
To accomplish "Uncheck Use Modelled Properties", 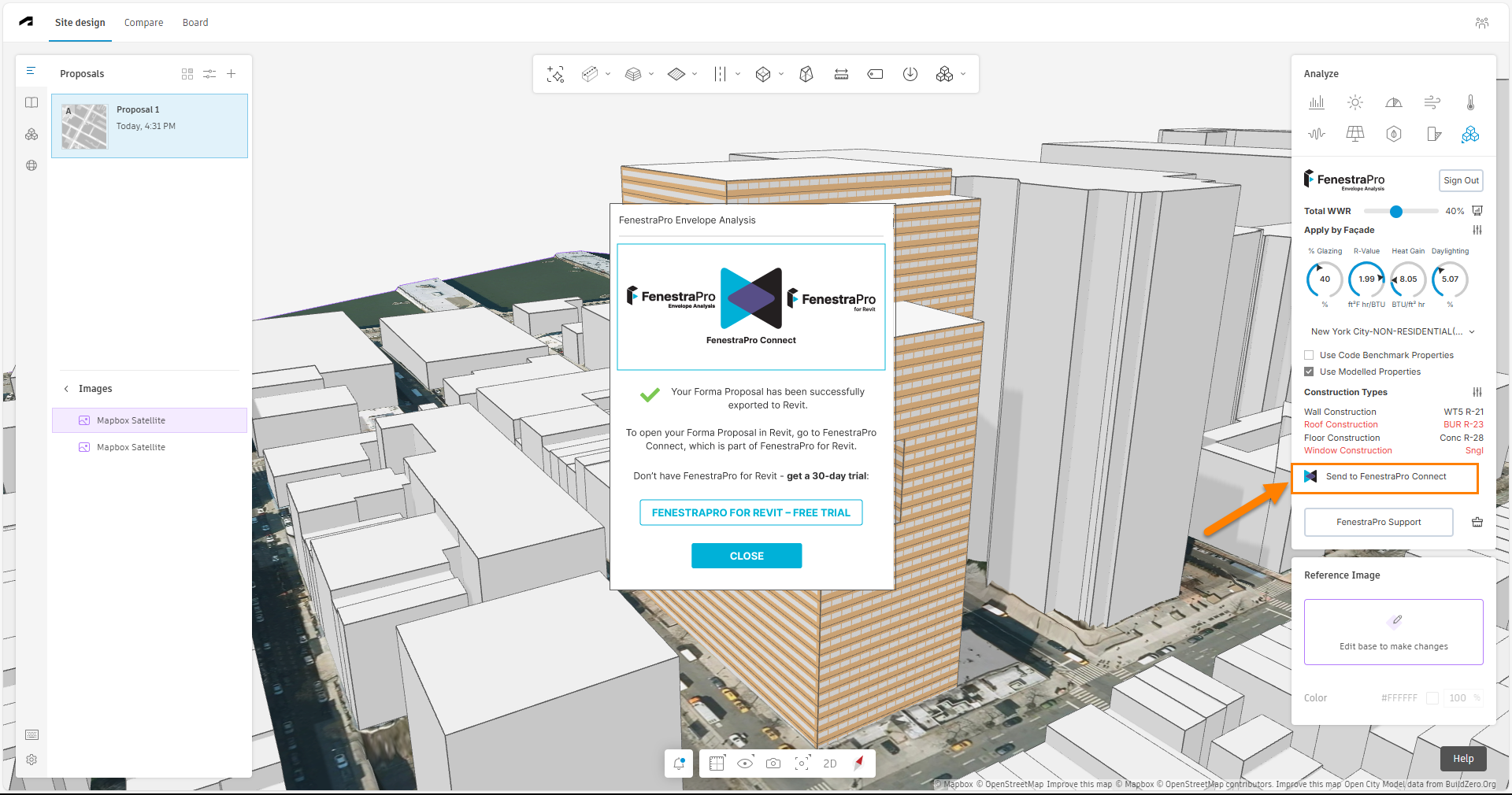I will click(1309, 372).
